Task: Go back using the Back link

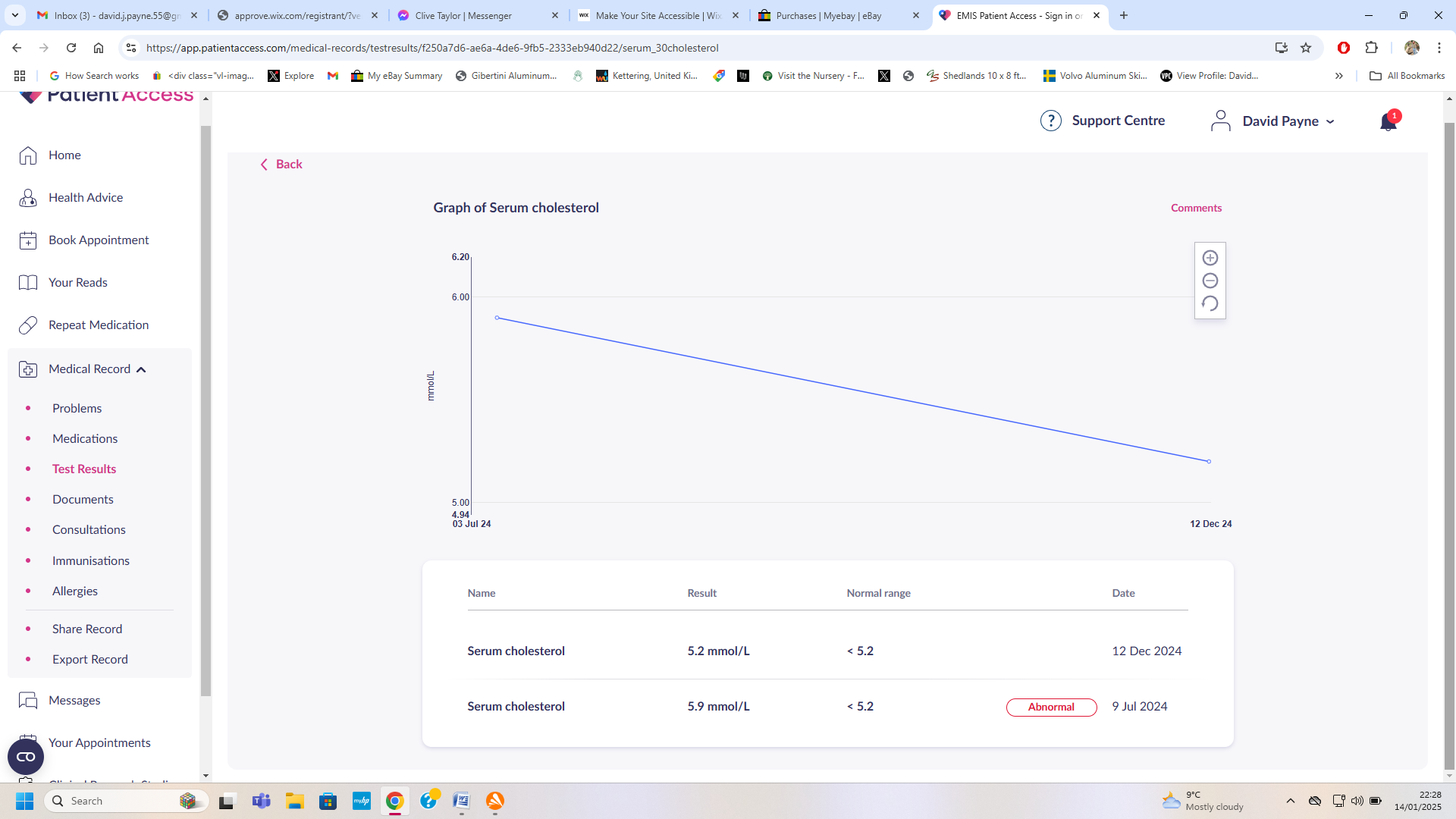Action: click(281, 165)
